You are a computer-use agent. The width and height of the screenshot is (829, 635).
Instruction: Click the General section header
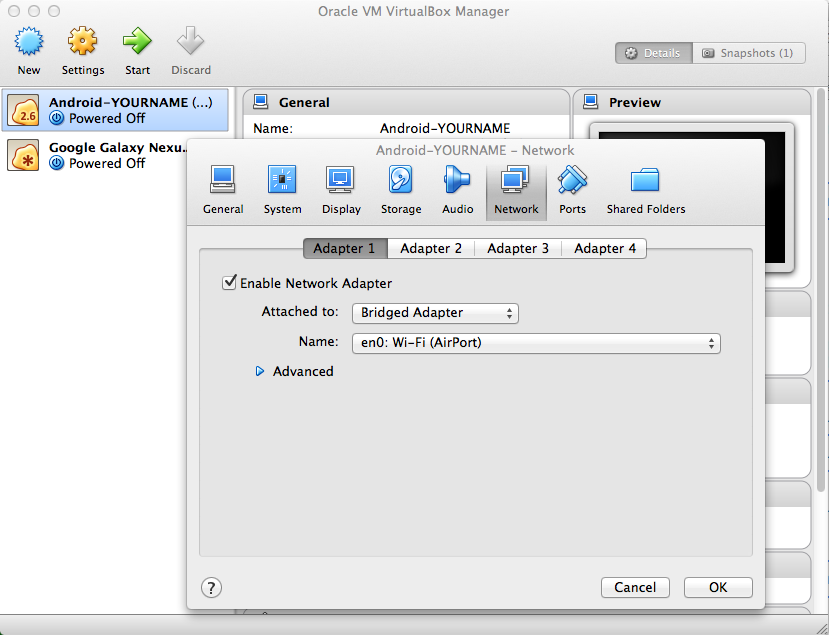click(406, 102)
